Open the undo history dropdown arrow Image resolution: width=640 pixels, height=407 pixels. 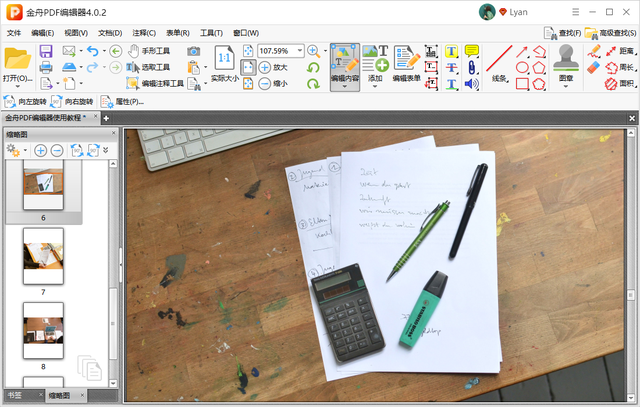(x=104, y=51)
